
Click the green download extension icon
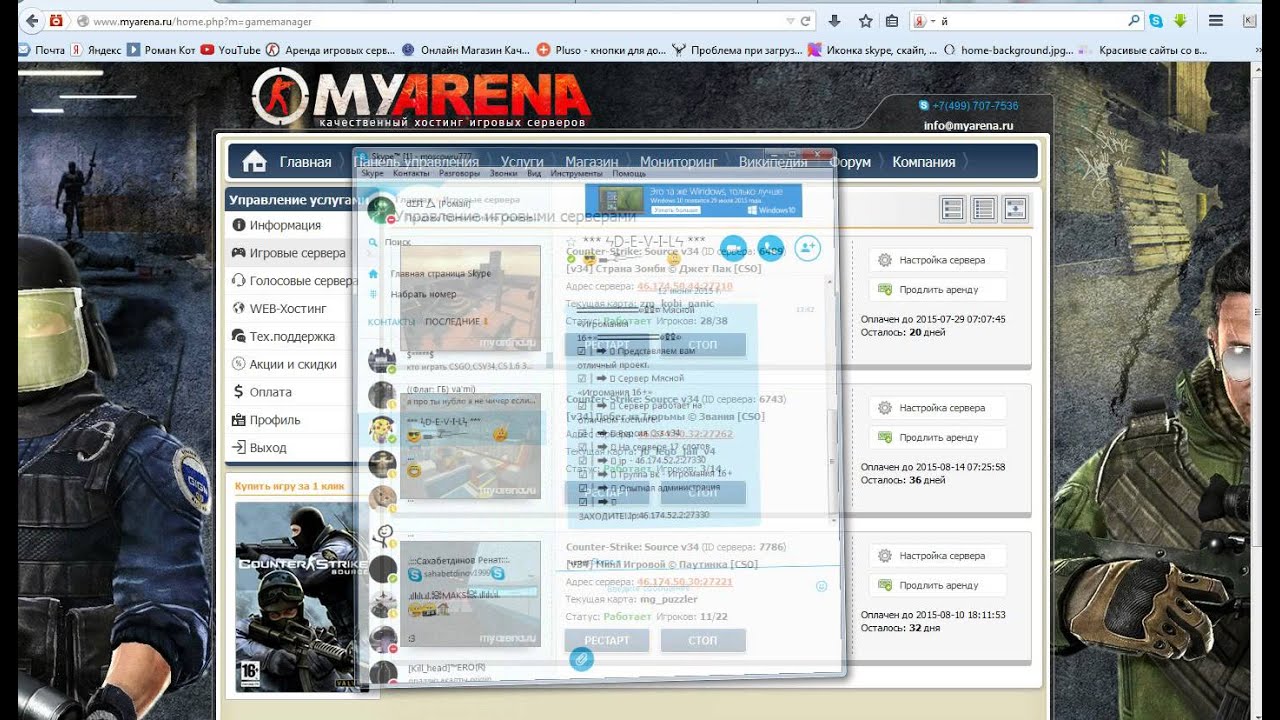pyautogui.click(x=1181, y=20)
